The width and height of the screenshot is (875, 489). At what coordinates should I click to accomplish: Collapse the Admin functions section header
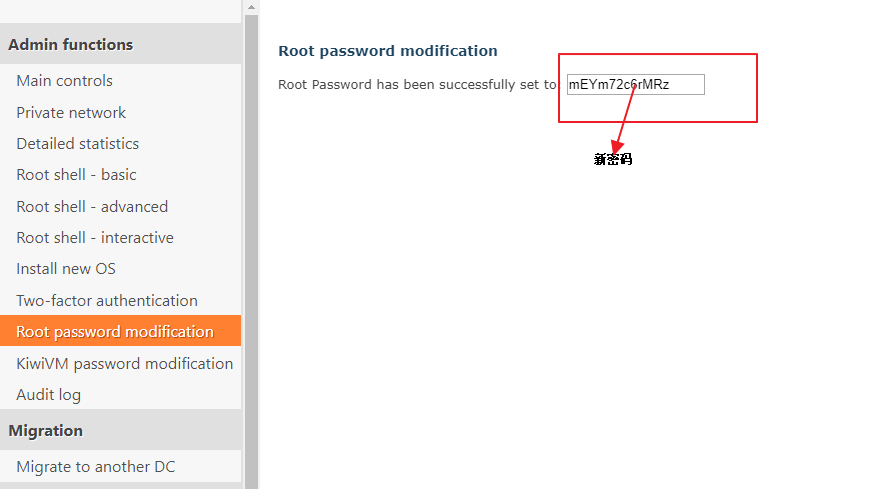tap(70, 44)
